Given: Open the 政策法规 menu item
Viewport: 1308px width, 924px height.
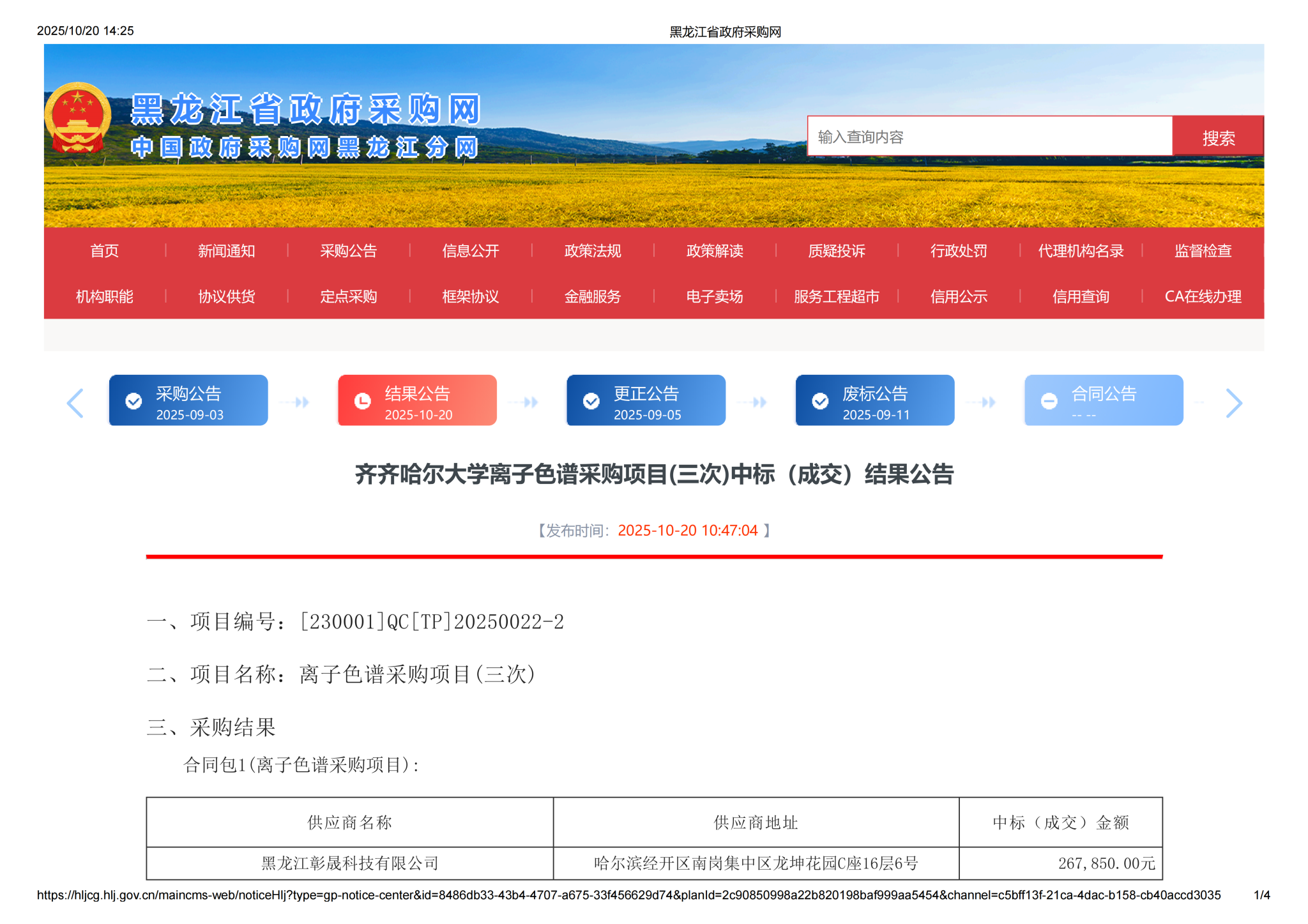Looking at the screenshot, I should pyautogui.click(x=592, y=251).
